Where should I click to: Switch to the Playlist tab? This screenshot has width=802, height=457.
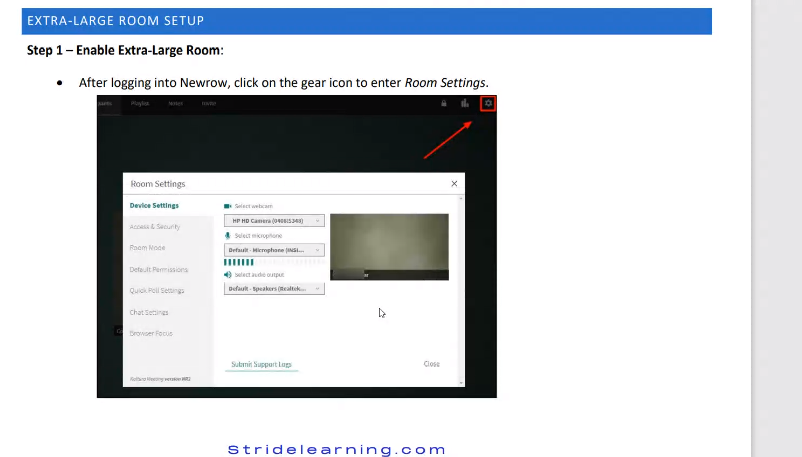coord(140,103)
